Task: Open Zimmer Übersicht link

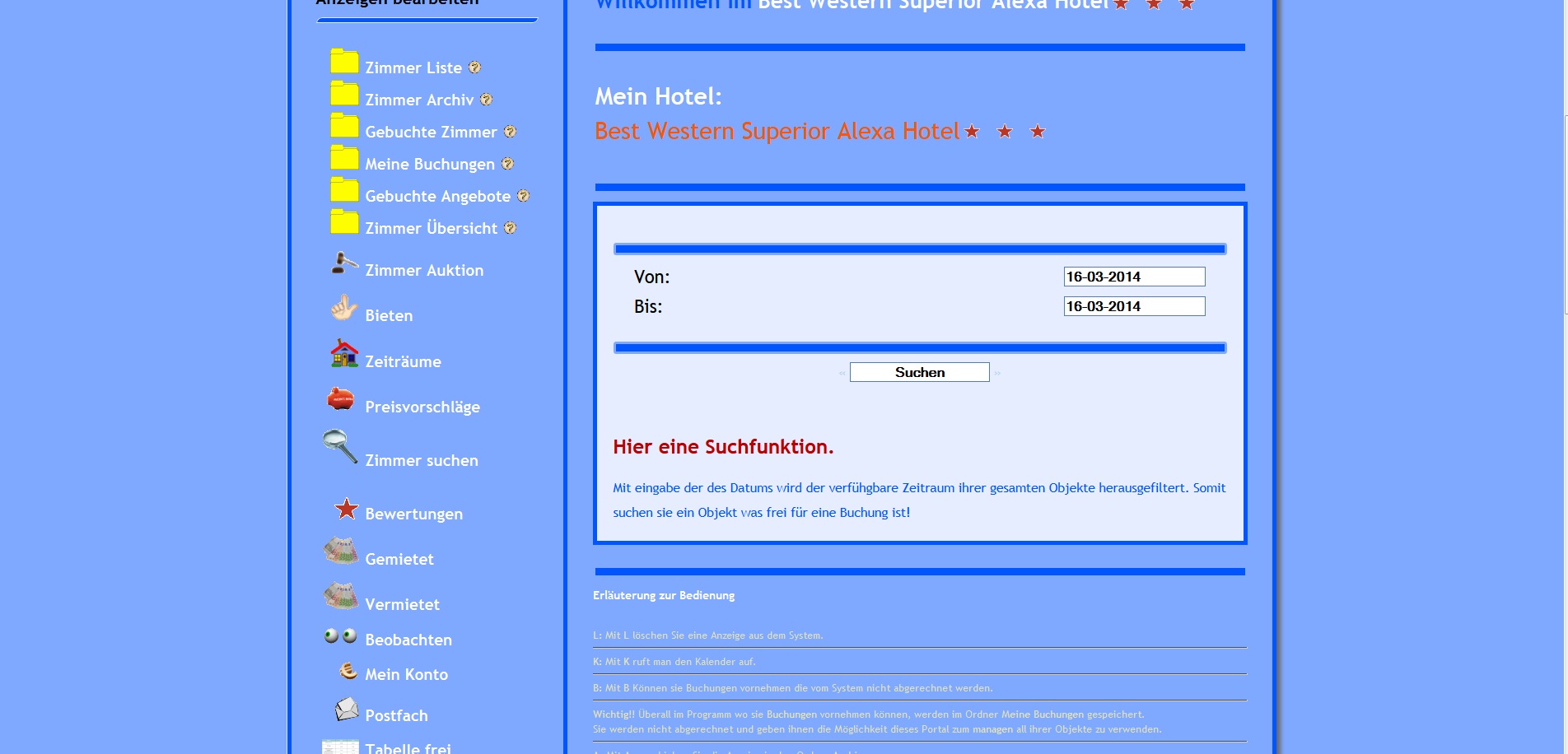Action: pyautogui.click(x=431, y=228)
